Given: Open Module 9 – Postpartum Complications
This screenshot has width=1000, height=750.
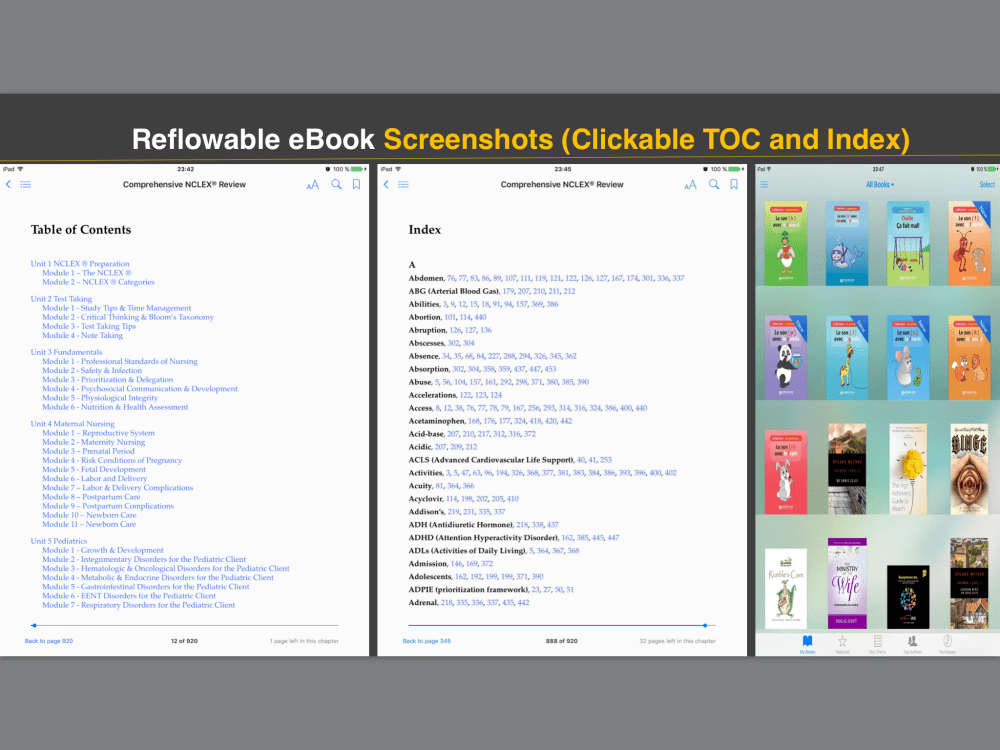Looking at the screenshot, I should (108, 506).
